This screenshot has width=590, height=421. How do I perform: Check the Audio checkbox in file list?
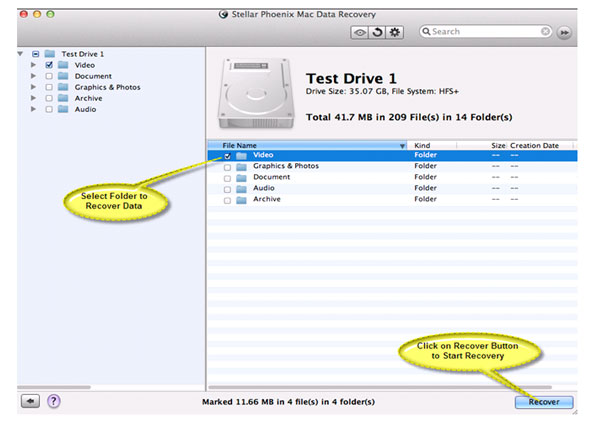tap(227, 189)
